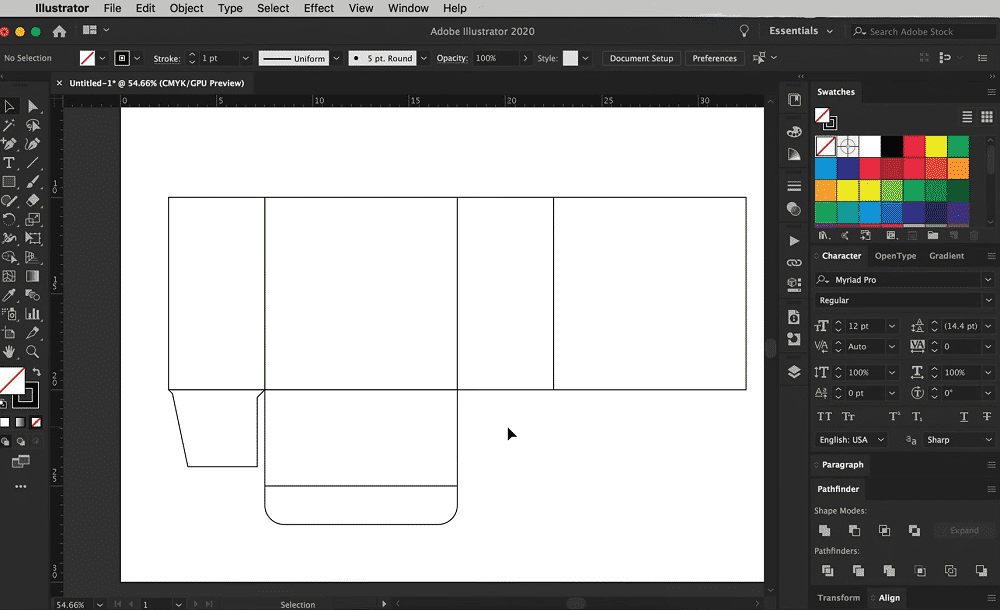Switch to the Gradient tab
This screenshot has width=1000, height=610.
[x=946, y=256]
